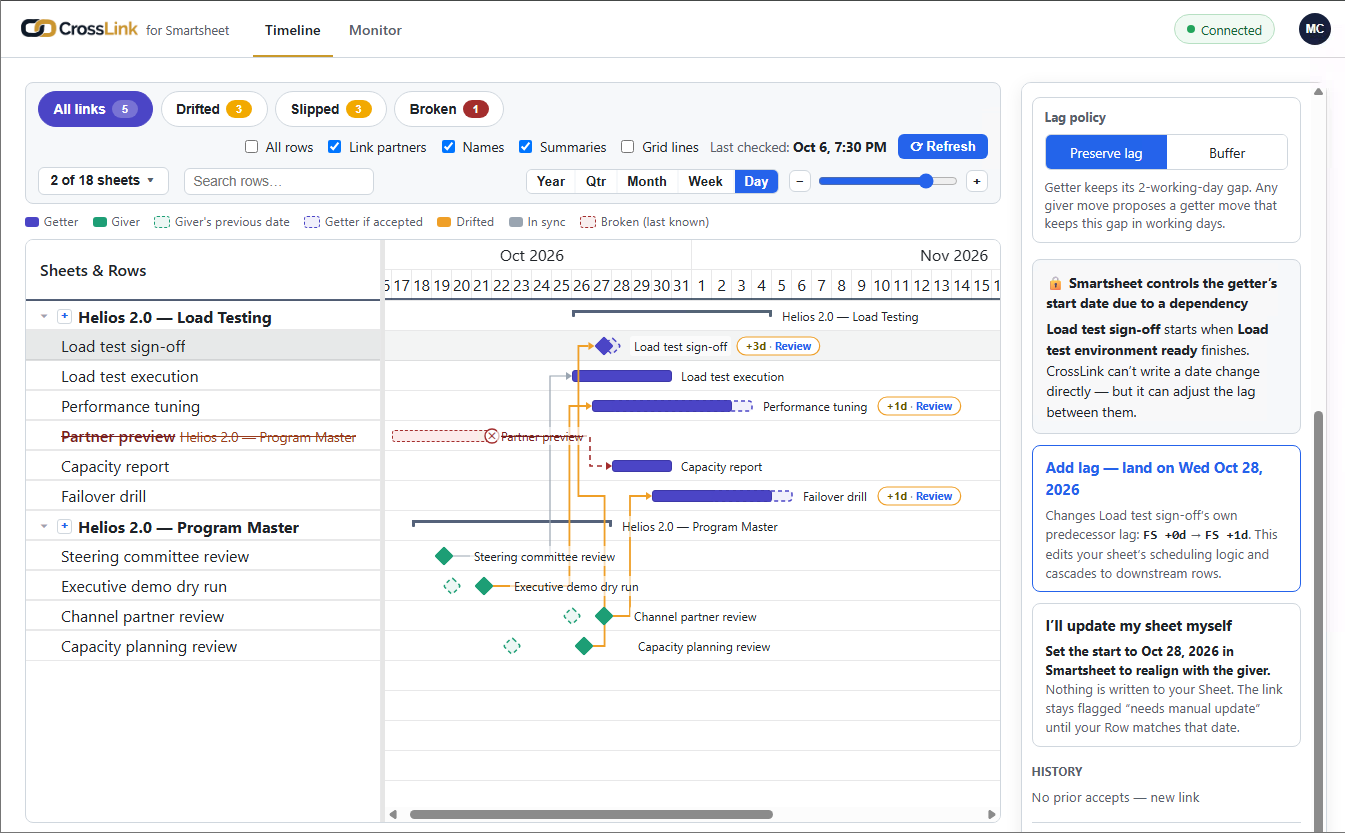This screenshot has height=833, width=1345.
Task: Select the Channel partner review solid diamond
Action: [604, 616]
